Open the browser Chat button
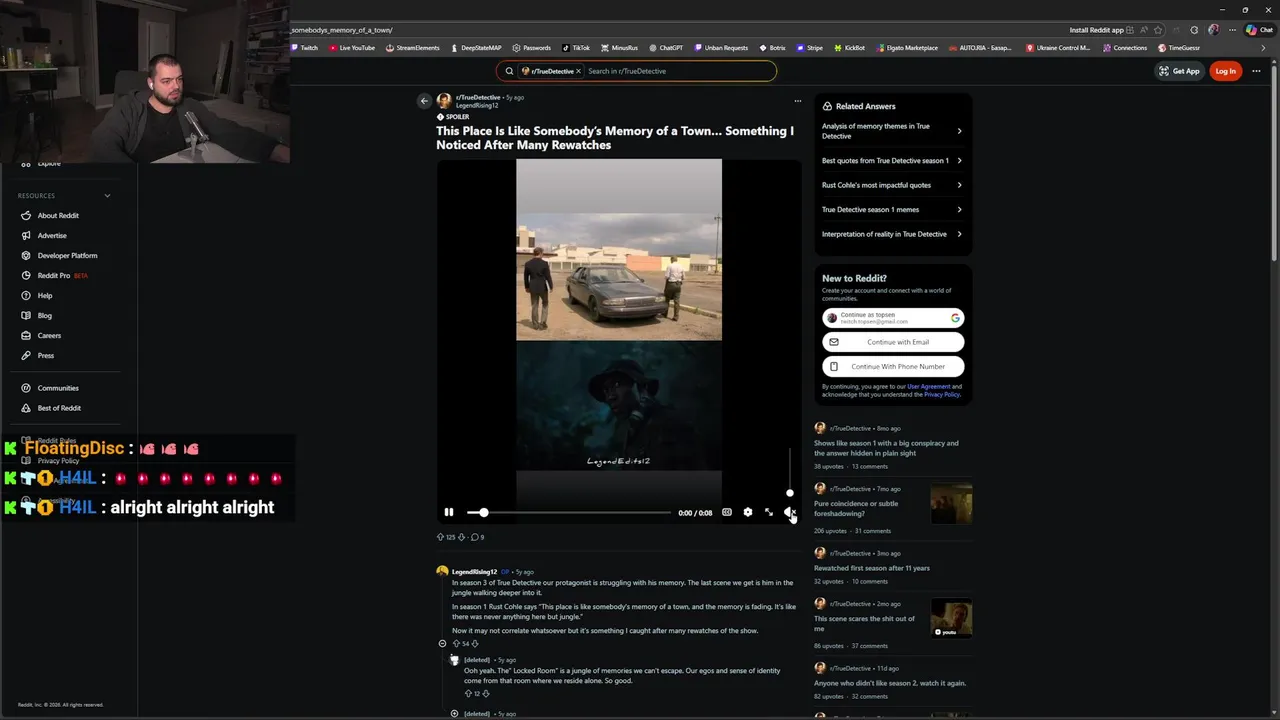Image resolution: width=1280 pixels, height=720 pixels. click(x=1259, y=30)
